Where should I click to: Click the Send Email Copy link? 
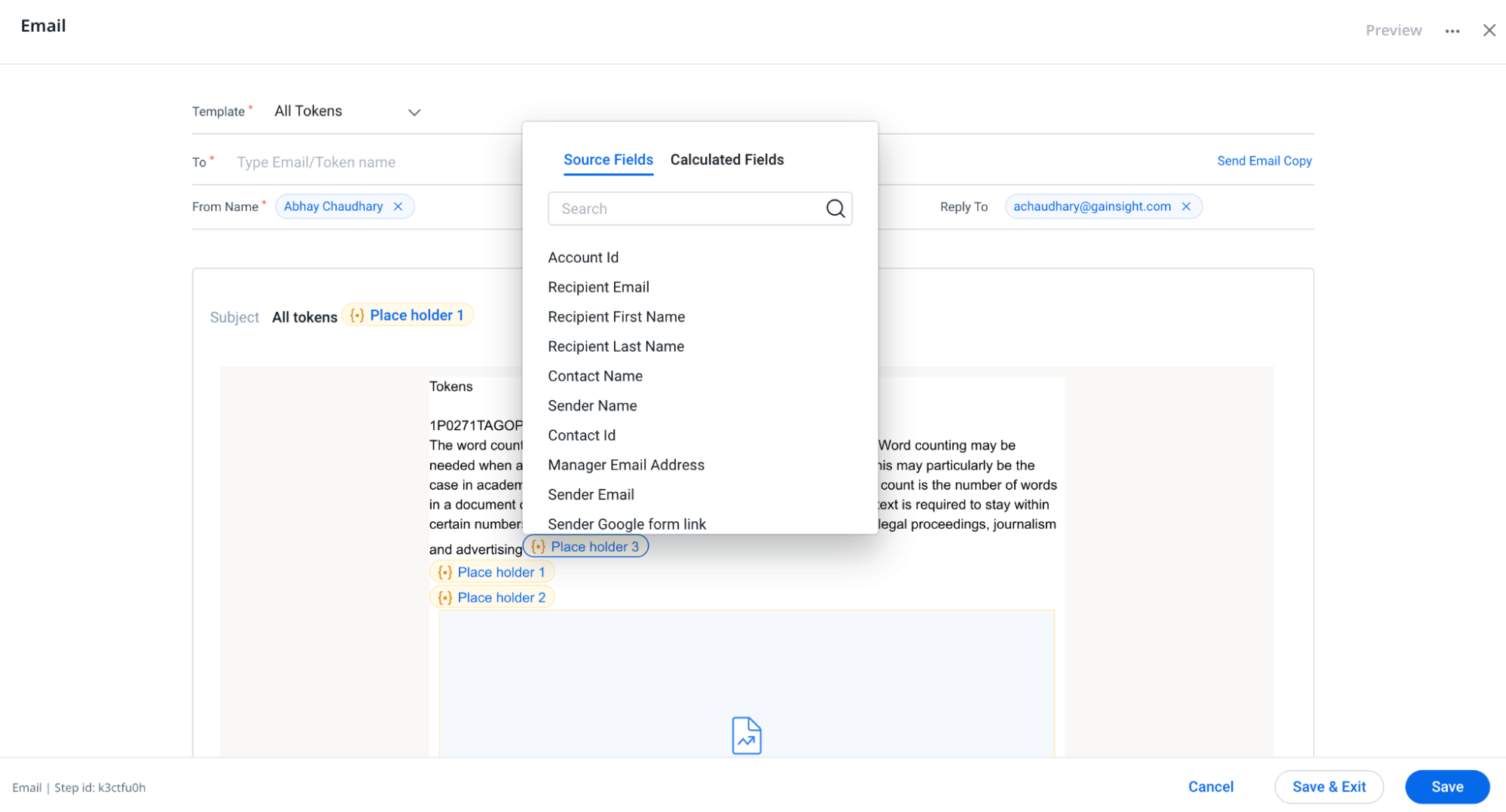coord(1263,161)
